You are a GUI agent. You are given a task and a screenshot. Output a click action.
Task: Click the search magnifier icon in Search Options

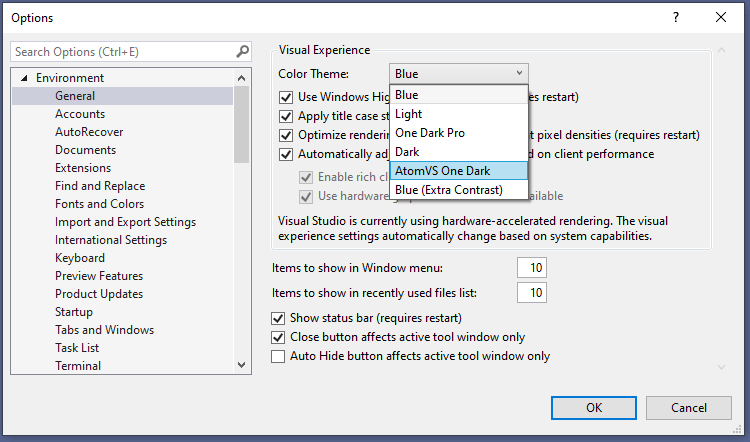coord(242,51)
